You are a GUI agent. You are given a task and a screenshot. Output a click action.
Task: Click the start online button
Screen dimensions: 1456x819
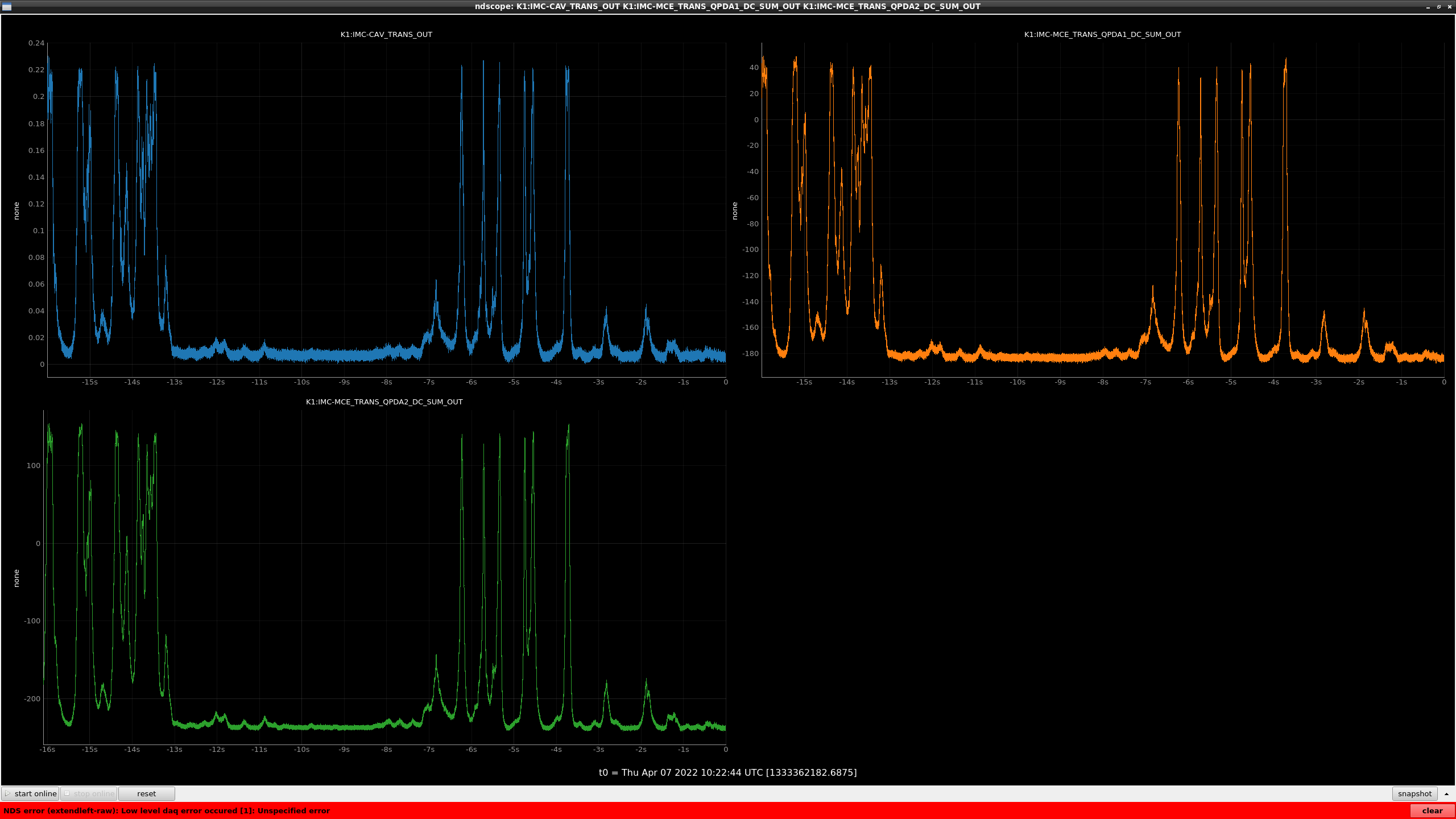30,793
